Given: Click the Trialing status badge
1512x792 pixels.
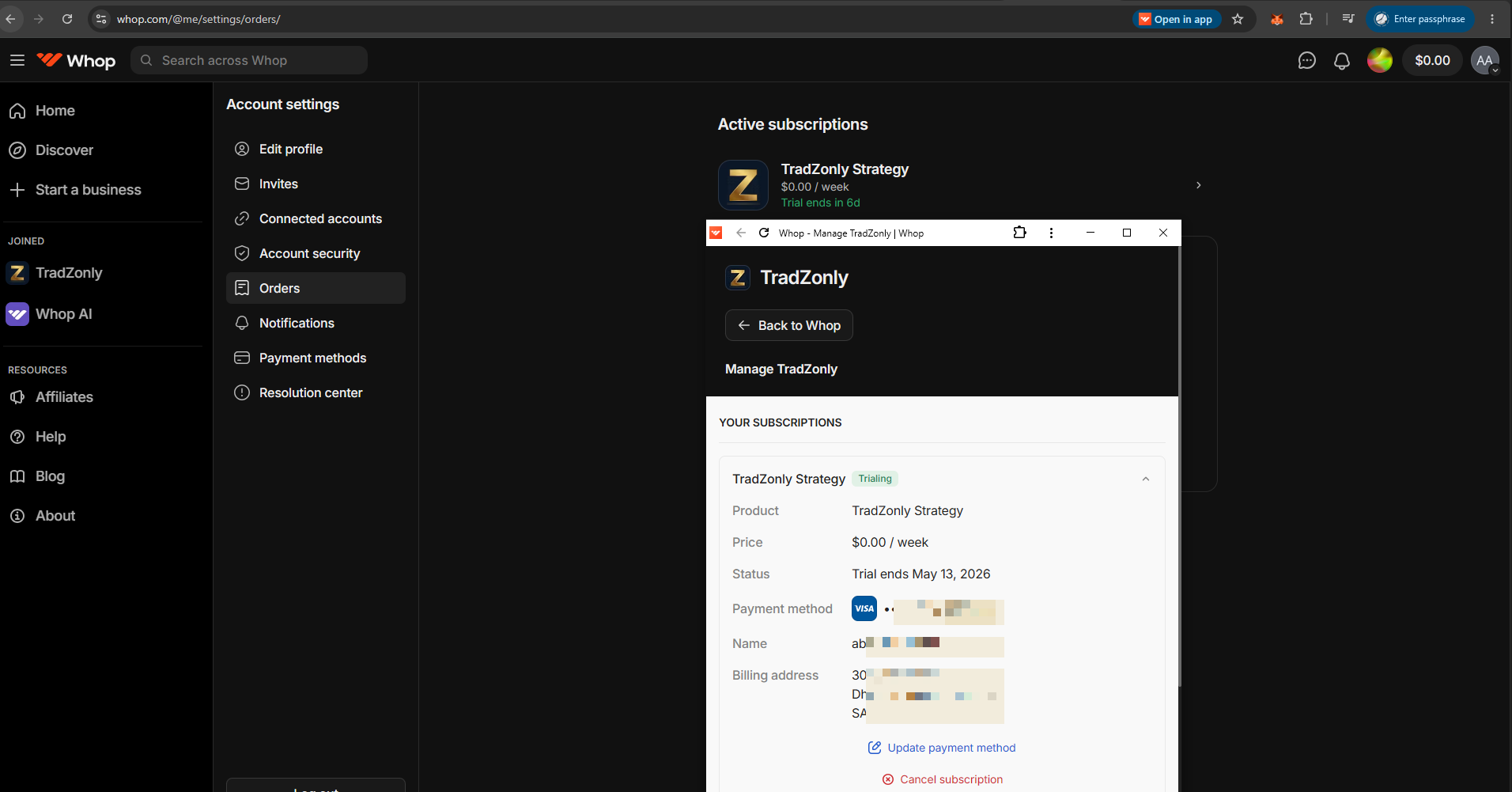Looking at the screenshot, I should coord(875,479).
